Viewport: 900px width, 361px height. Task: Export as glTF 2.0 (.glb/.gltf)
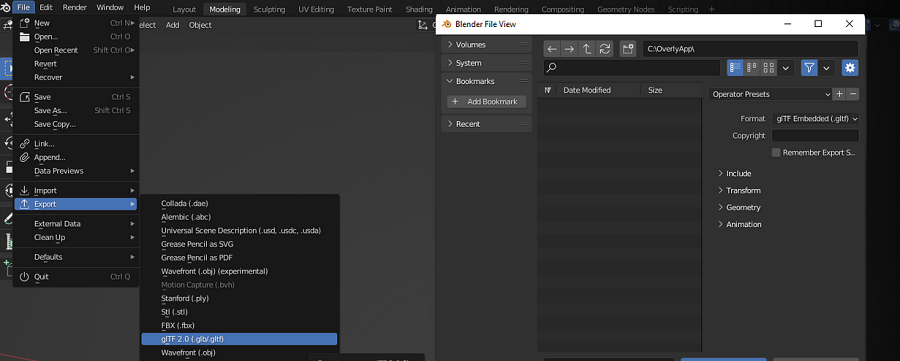[239, 339]
